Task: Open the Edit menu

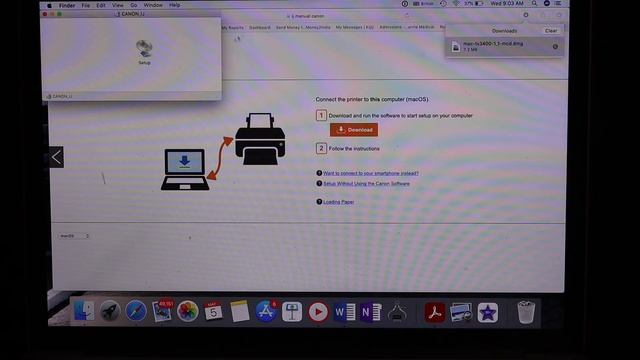Action: pos(100,5)
